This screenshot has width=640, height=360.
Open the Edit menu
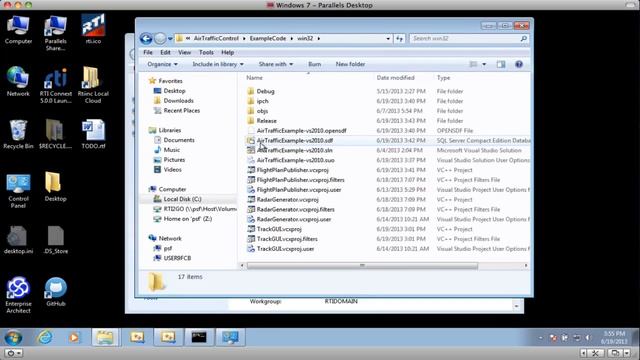tap(165, 52)
